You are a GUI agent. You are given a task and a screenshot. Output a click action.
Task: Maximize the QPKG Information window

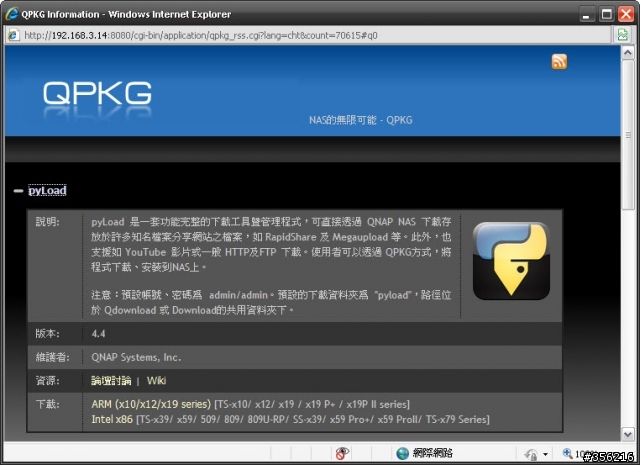click(607, 14)
